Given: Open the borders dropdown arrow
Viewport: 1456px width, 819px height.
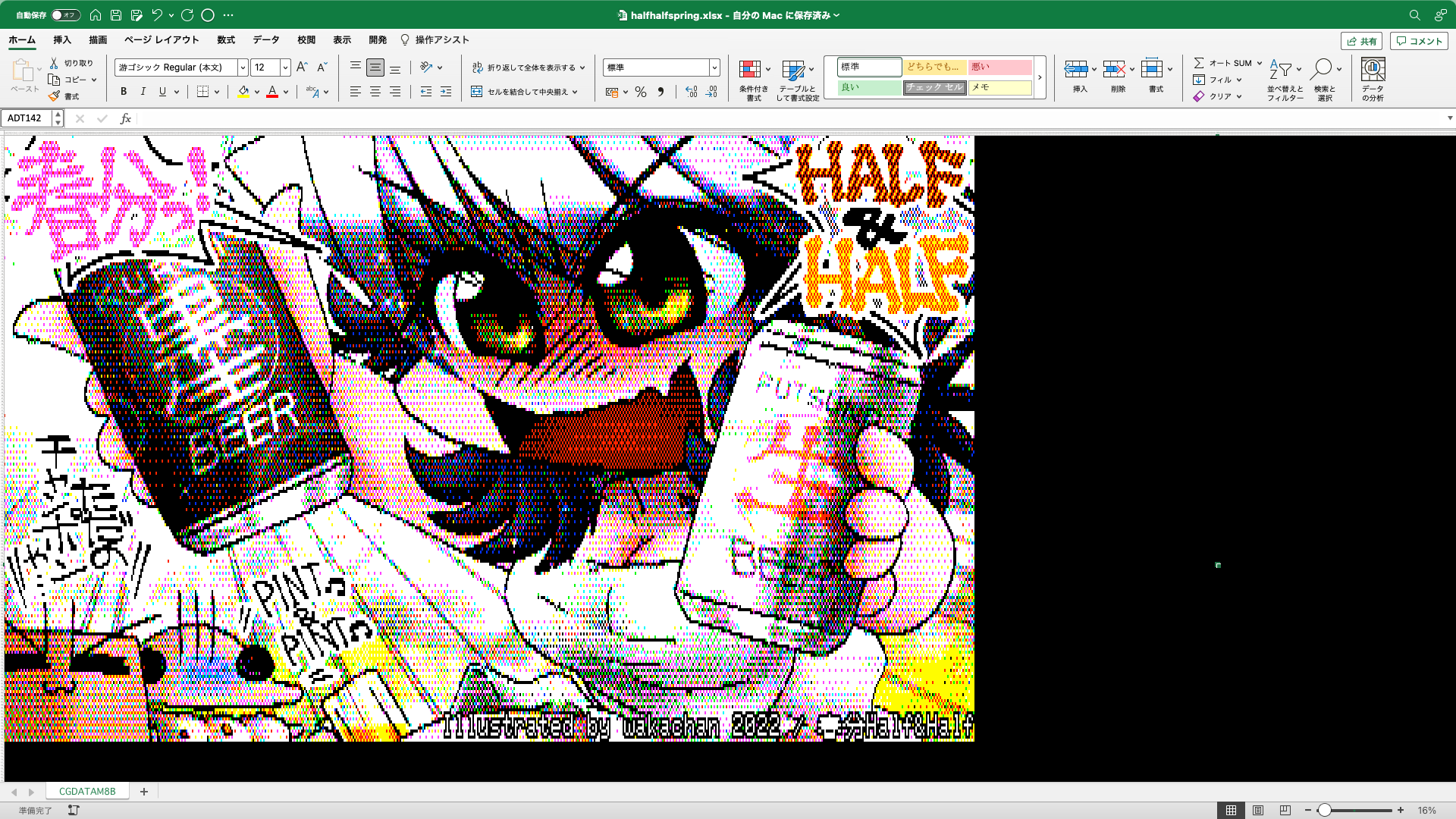Looking at the screenshot, I should coord(217,92).
